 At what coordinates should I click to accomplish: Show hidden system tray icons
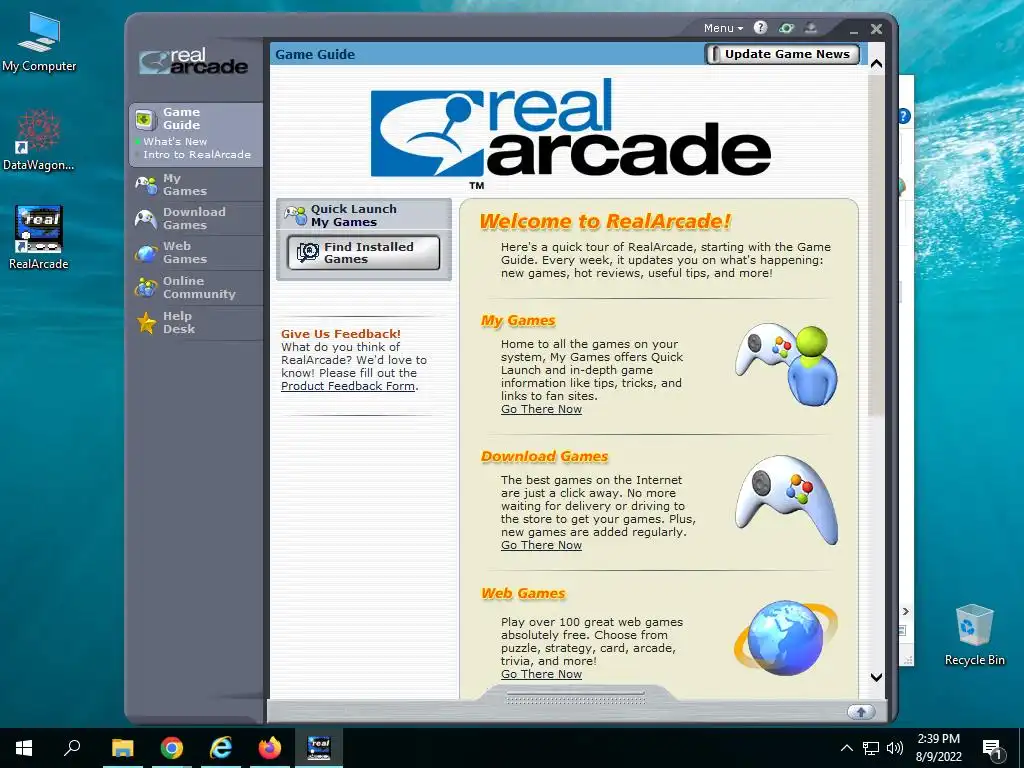coord(846,748)
